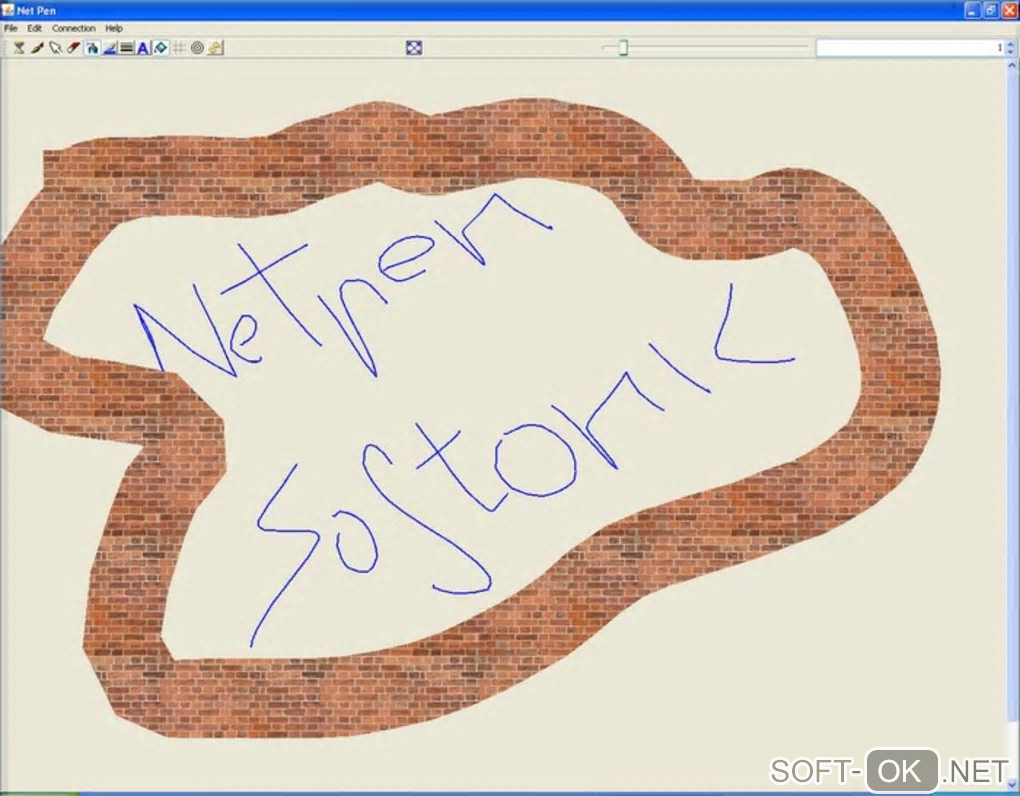Minimize the Net Pen window
Viewport: 1020px width, 796px height.
pyautogui.click(x=972, y=10)
